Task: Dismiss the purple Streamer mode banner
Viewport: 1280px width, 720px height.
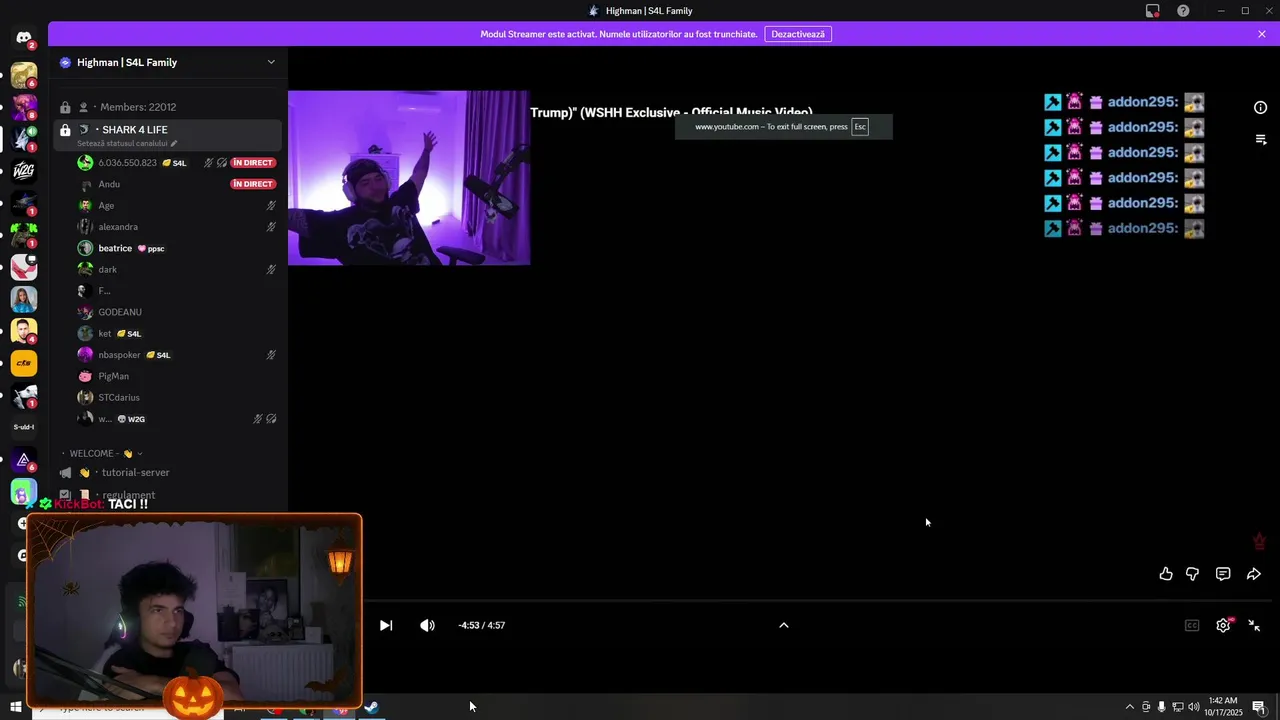Action: tap(1262, 34)
